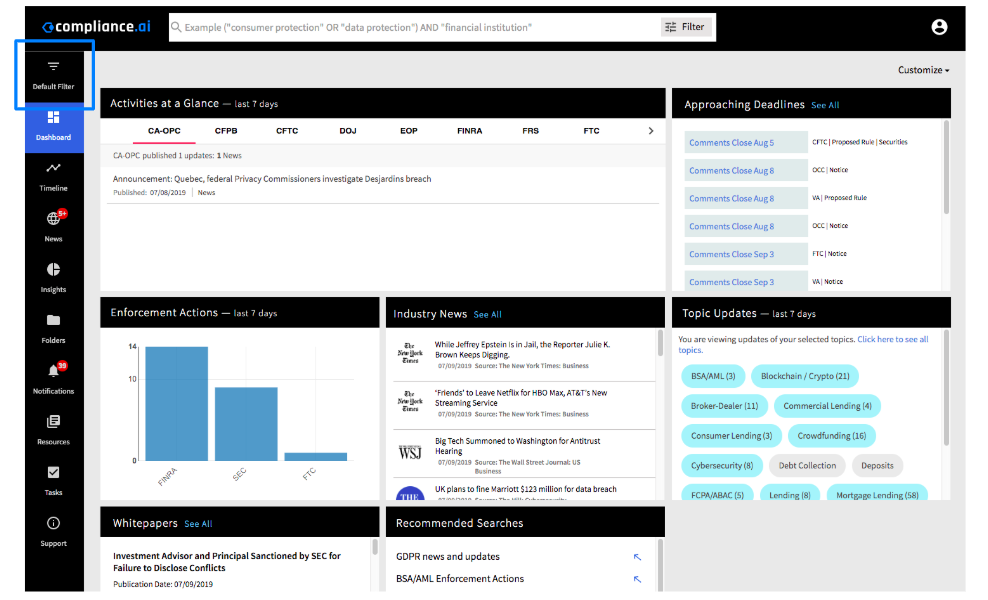Click the Topic Updates panel scrollbar
Image resolution: width=988 pixels, height=600 pixels.
click(x=946, y=388)
